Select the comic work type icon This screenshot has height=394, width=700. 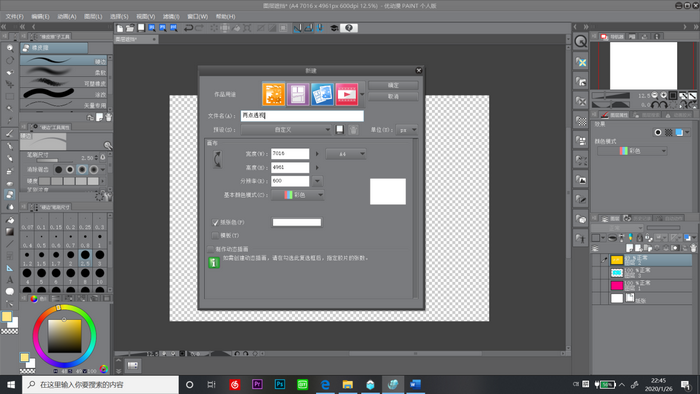298,94
